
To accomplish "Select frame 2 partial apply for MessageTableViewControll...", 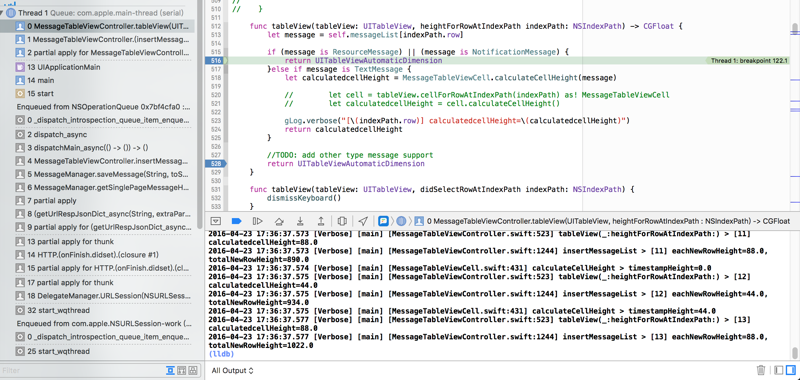I will [97, 53].
